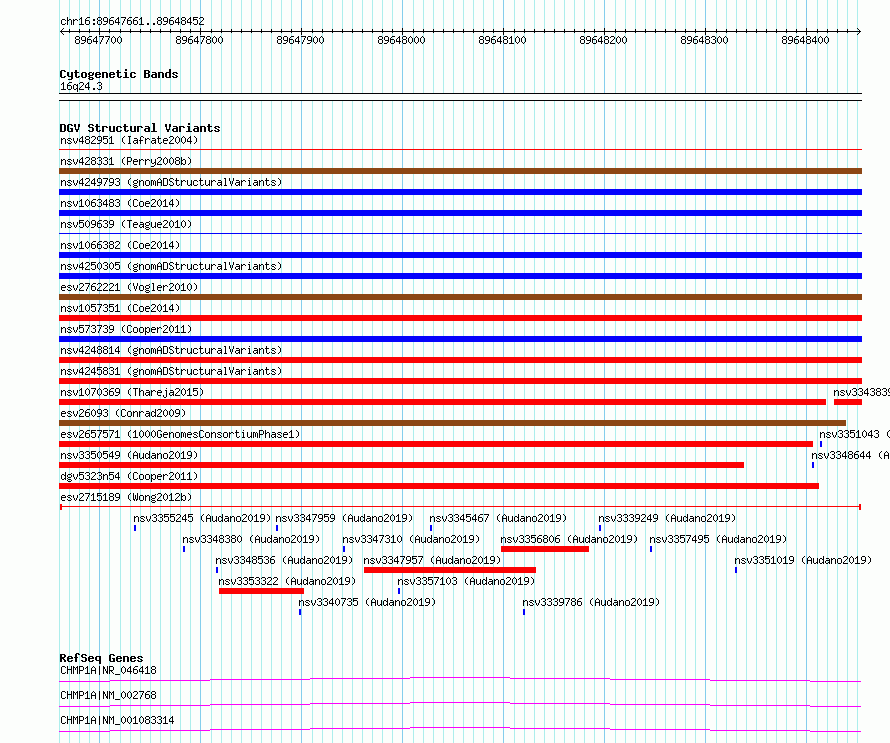Click the nsv482951 (Iafrate2004) variant label

coord(129,140)
